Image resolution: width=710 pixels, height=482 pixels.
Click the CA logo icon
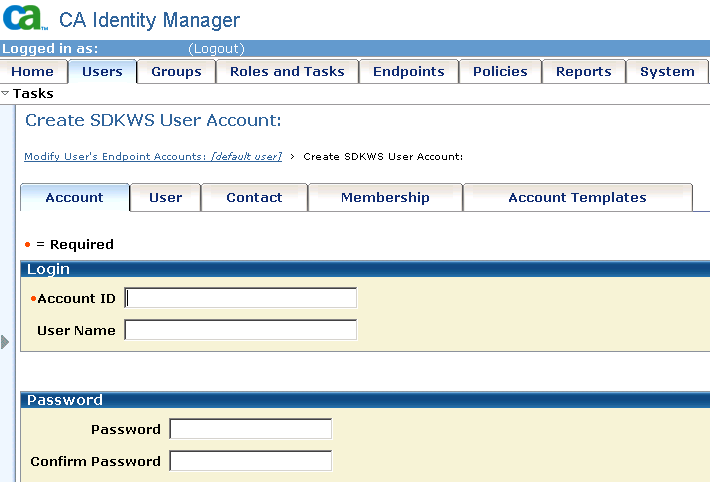25,18
